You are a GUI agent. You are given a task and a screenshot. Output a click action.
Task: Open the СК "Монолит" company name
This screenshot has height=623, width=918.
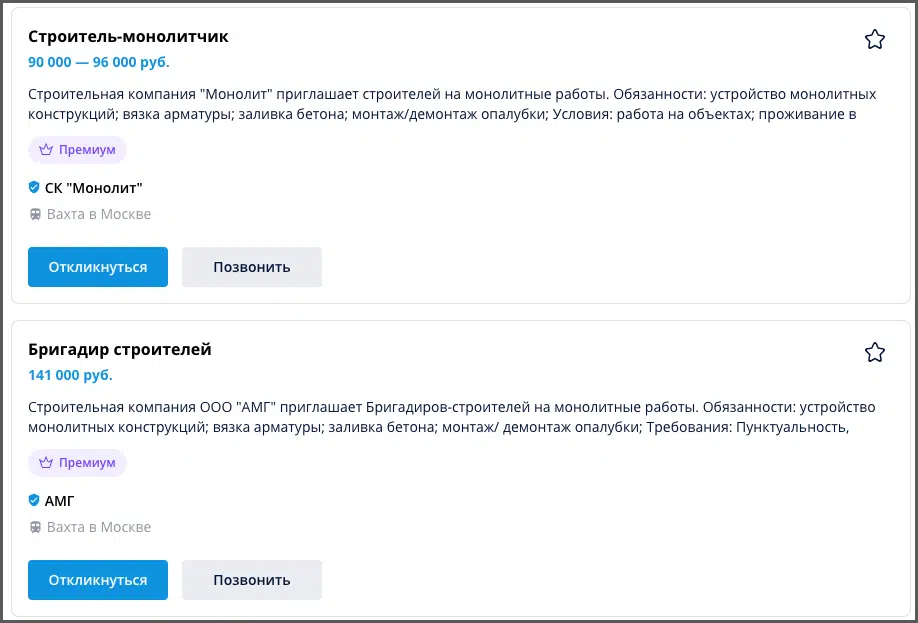pos(94,188)
